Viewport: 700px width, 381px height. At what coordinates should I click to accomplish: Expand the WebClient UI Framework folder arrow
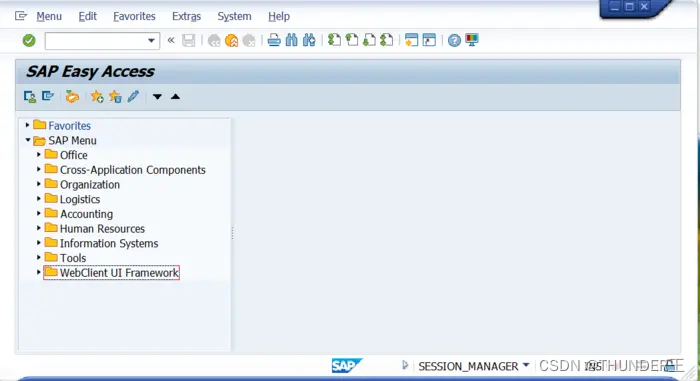click(39, 272)
